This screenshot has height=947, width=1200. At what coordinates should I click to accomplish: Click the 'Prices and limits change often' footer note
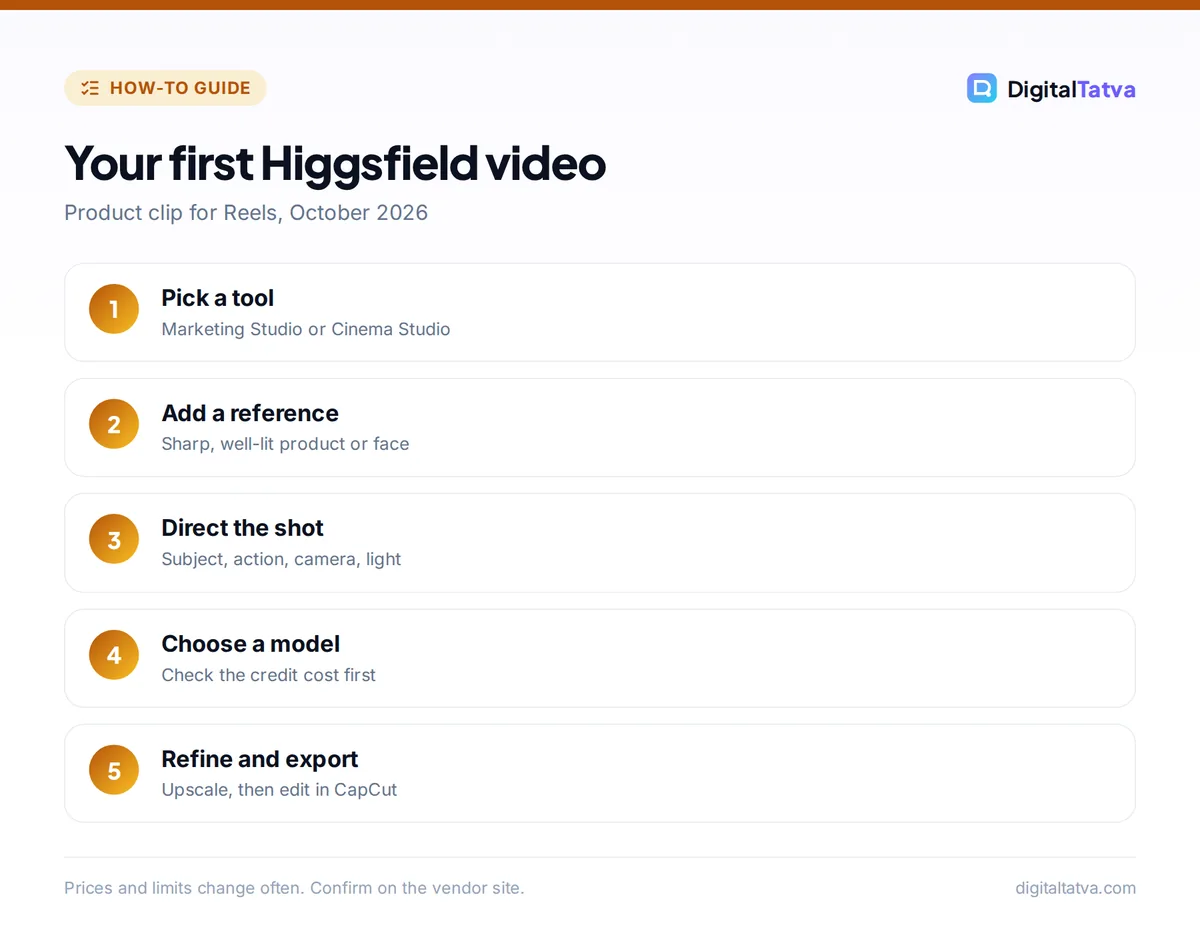click(294, 888)
